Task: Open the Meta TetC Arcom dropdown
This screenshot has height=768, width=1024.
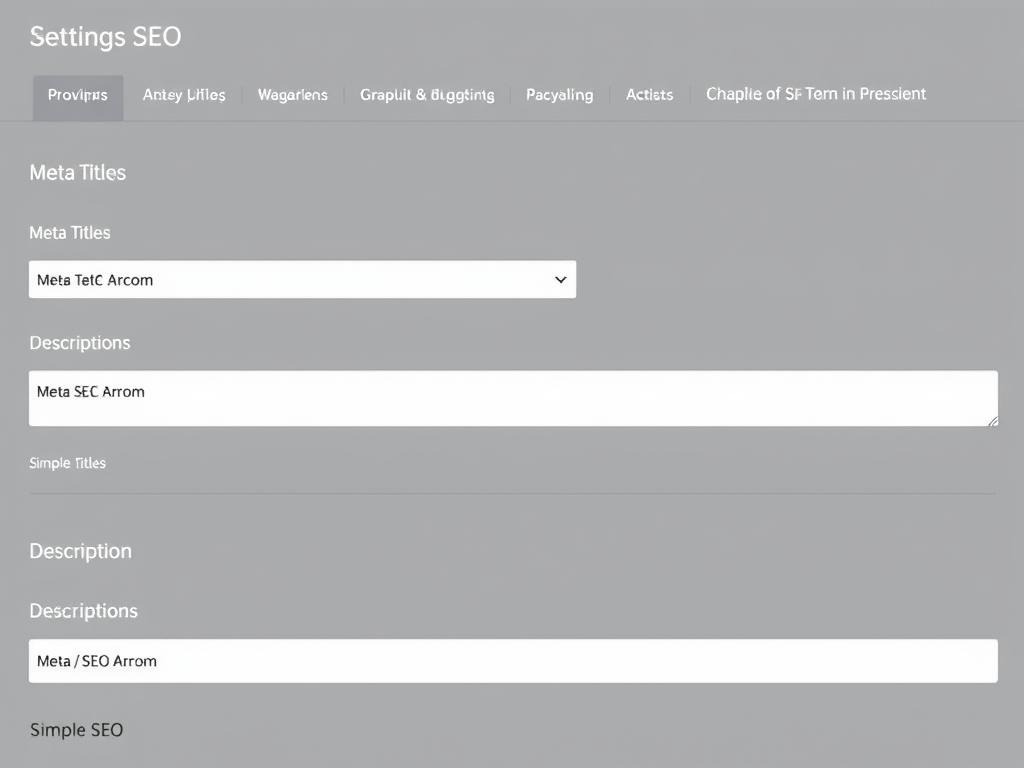Action: pyautogui.click(x=302, y=280)
